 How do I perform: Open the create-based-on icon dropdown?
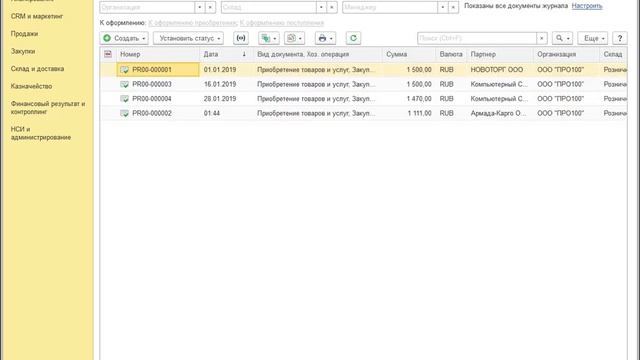click(269, 38)
